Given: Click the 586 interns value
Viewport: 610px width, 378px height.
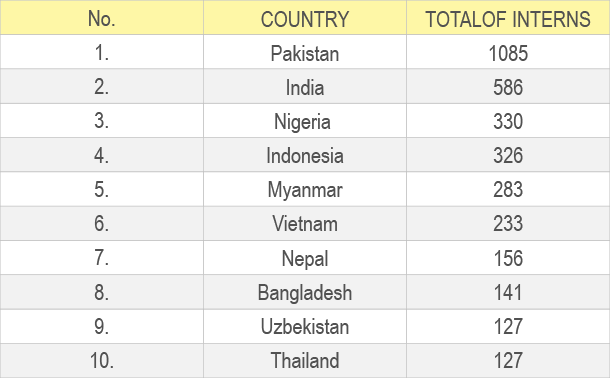Looking at the screenshot, I should [x=508, y=86].
